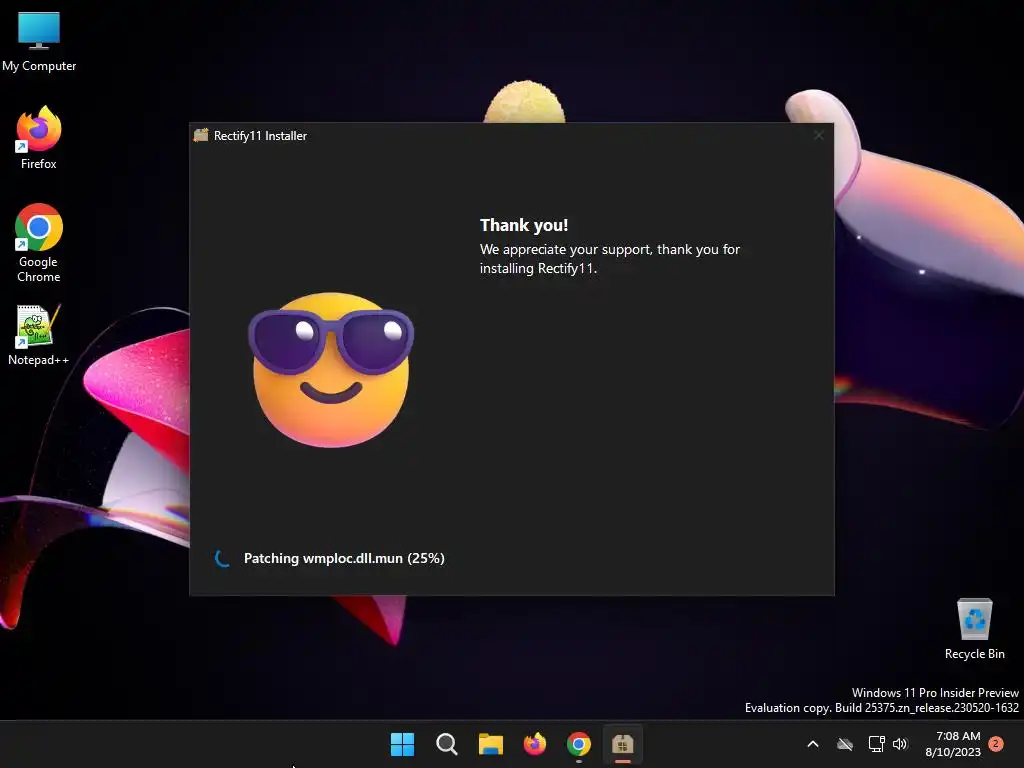Open the taskbar Search
The height and width of the screenshot is (768, 1024).
click(447, 744)
